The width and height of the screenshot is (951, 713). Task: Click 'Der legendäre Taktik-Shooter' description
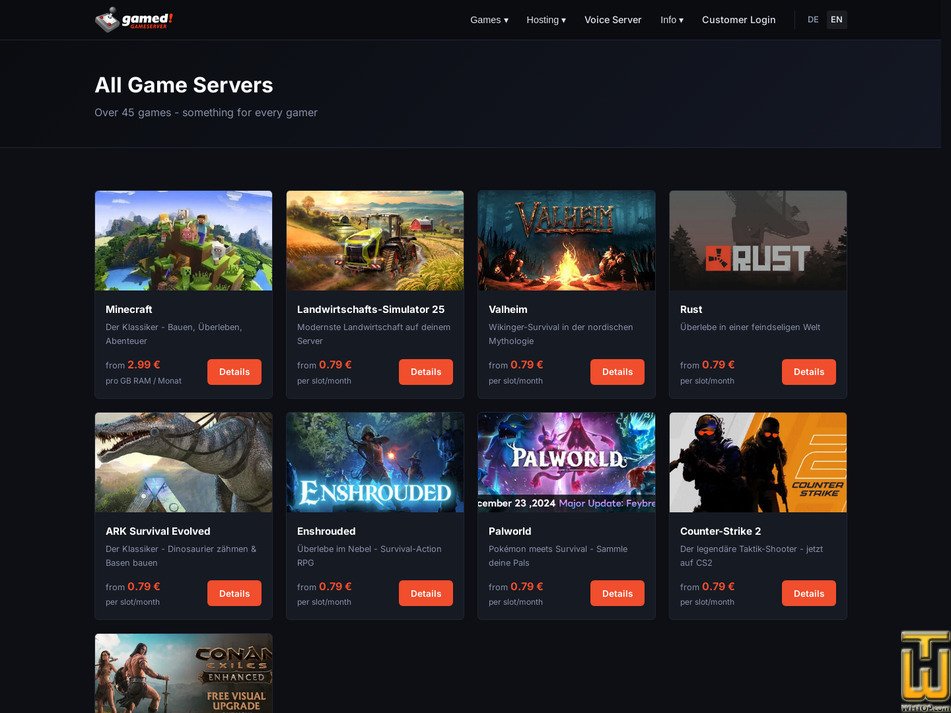click(x=751, y=556)
